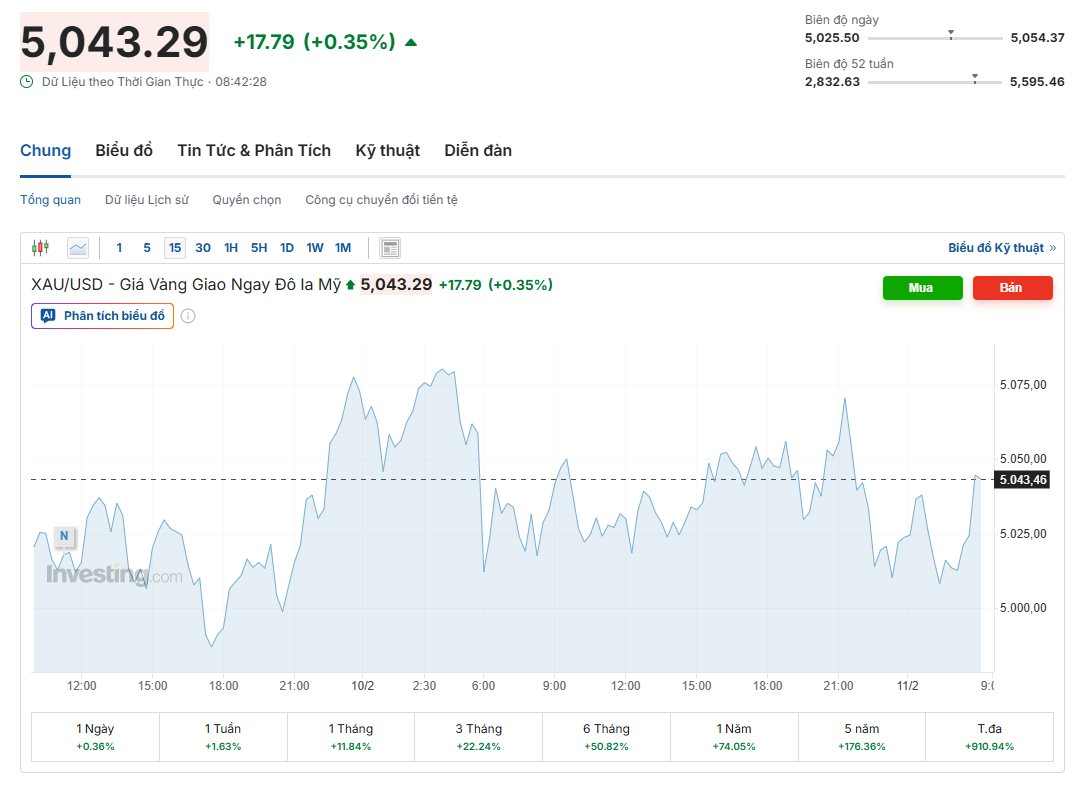Click the info icon beside Phân tích biểu đồ
This screenshot has height=787, width=1082.
tap(188, 316)
